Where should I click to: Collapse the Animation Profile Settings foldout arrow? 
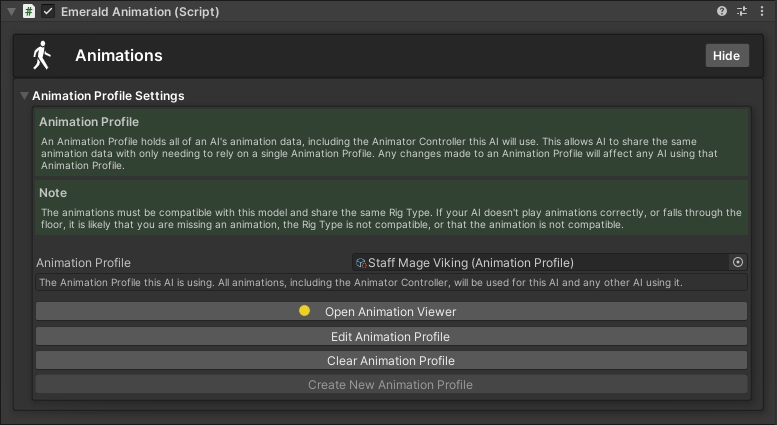[x=24, y=96]
